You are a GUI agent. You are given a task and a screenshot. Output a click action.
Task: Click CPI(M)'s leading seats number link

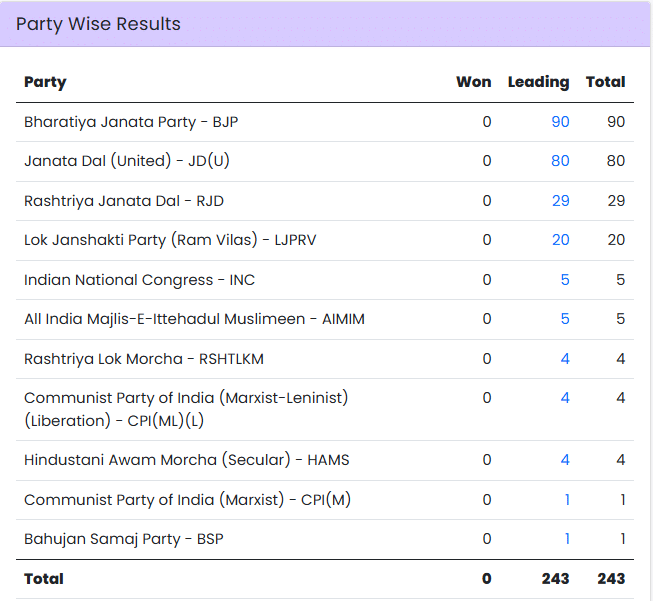click(566, 500)
